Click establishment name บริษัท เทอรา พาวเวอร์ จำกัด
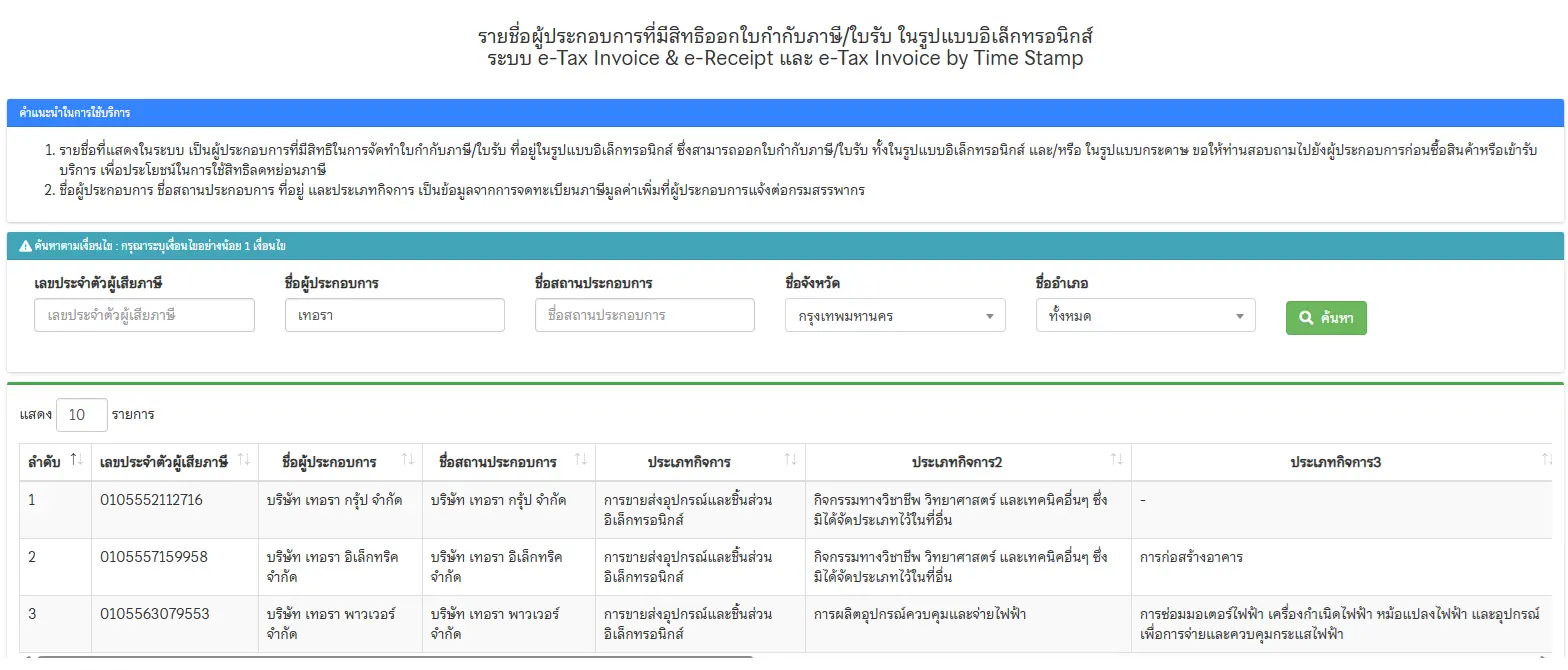This screenshot has height=670, width=1568. pyautogui.click(x=495, y=623)
